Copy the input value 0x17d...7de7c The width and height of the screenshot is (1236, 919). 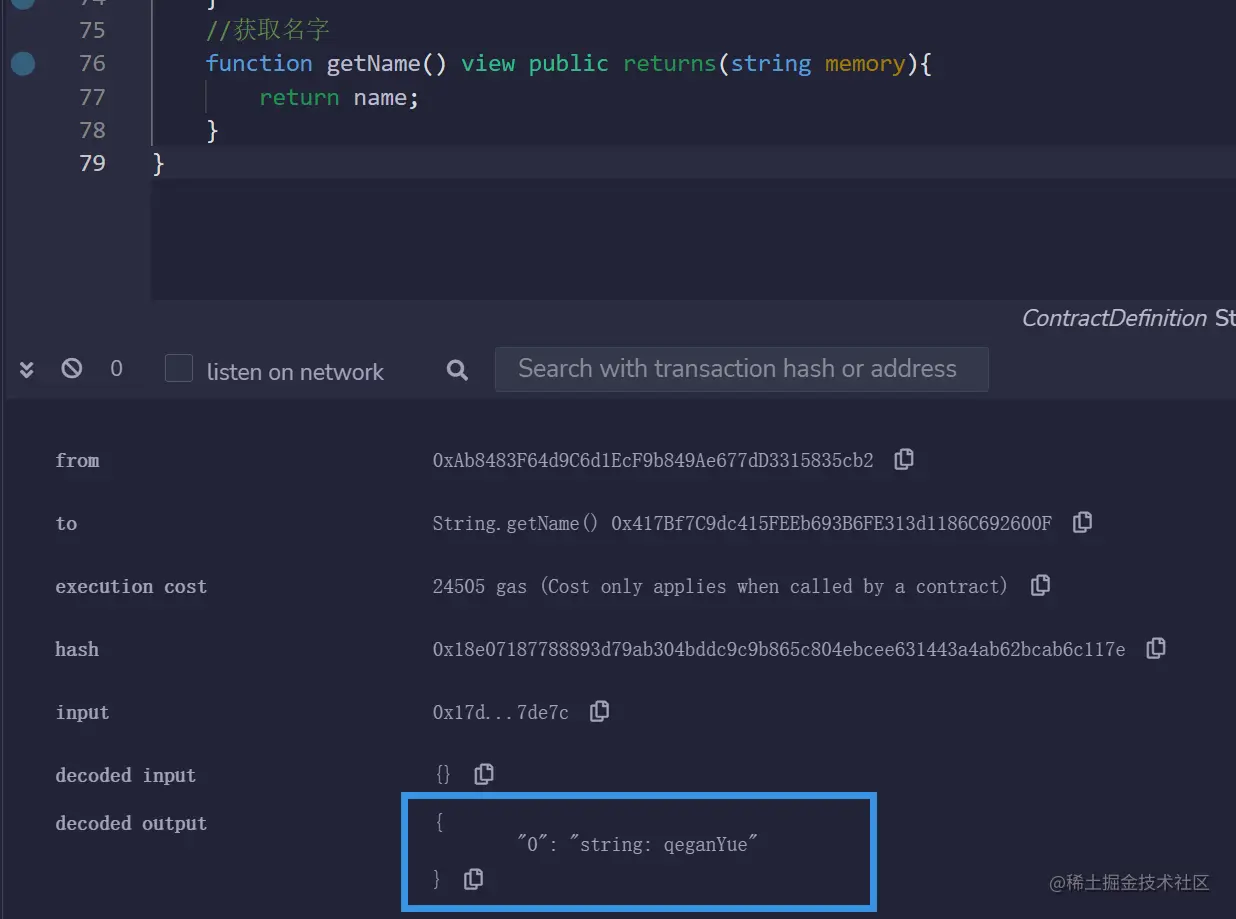pyautogui.click(x=599, y=711)
